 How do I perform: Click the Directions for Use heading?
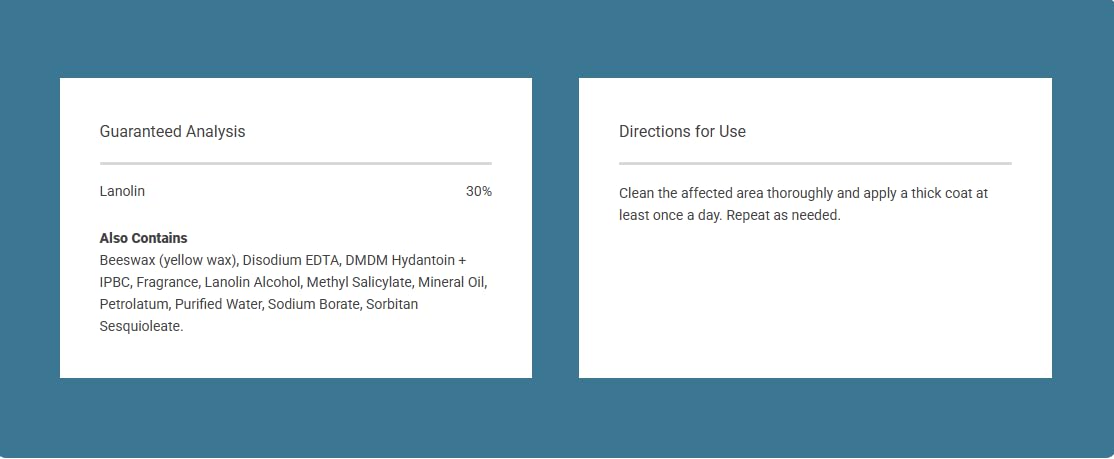click(x=682, y=131)
